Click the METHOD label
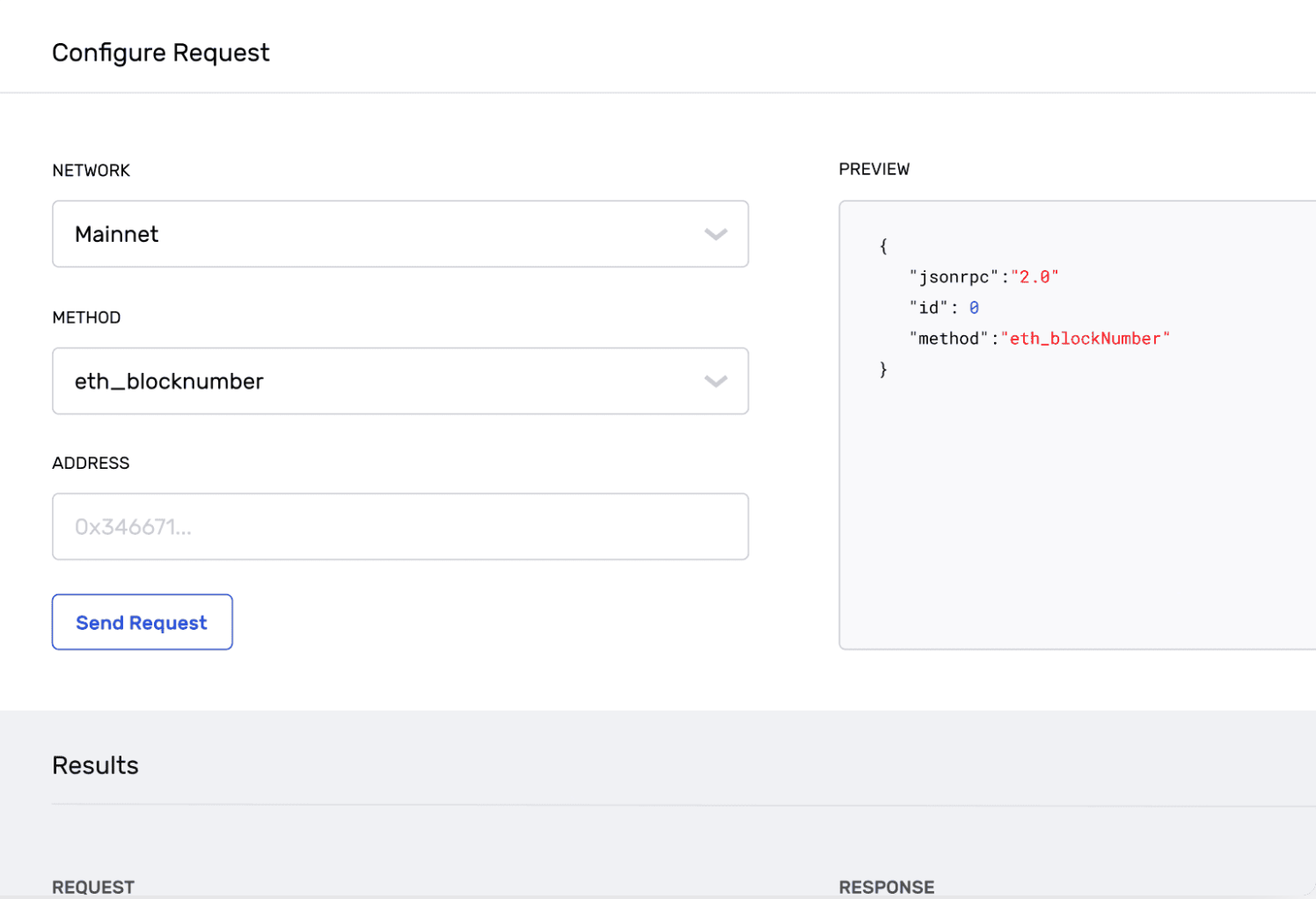 pyautogui.click(x=86, y=318)
